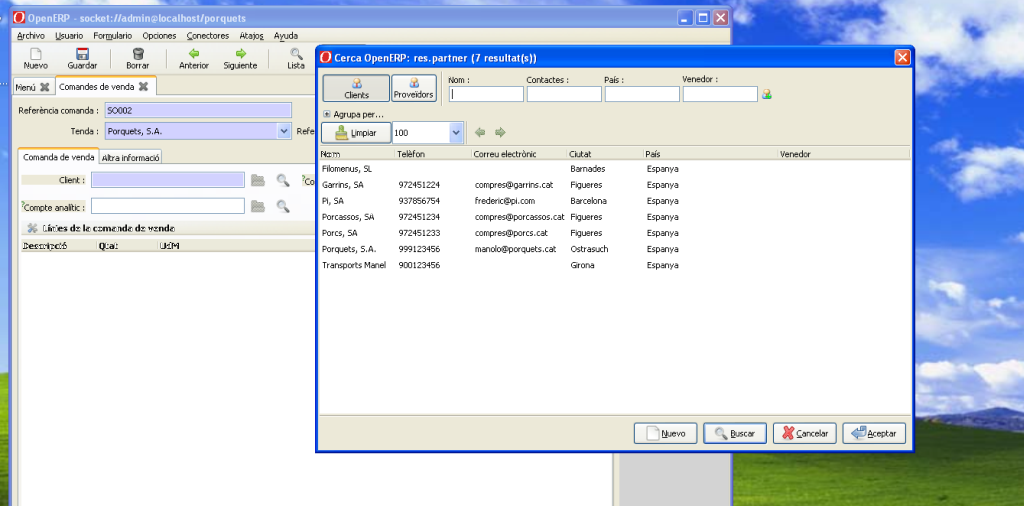Click the Lista magnifier toolbar icon
Image resolution: width=1024 pixels, height=506 pixels.
pos(296,54)
